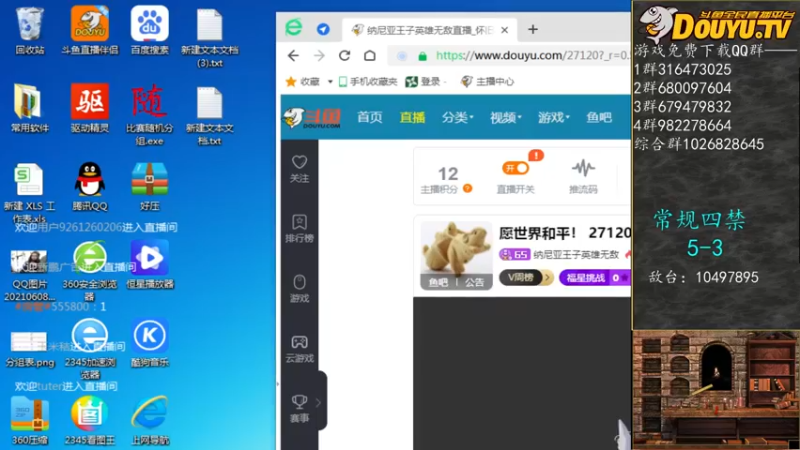
Task: Click the blue compass icon beside the tab
Action: coord(323,29)
